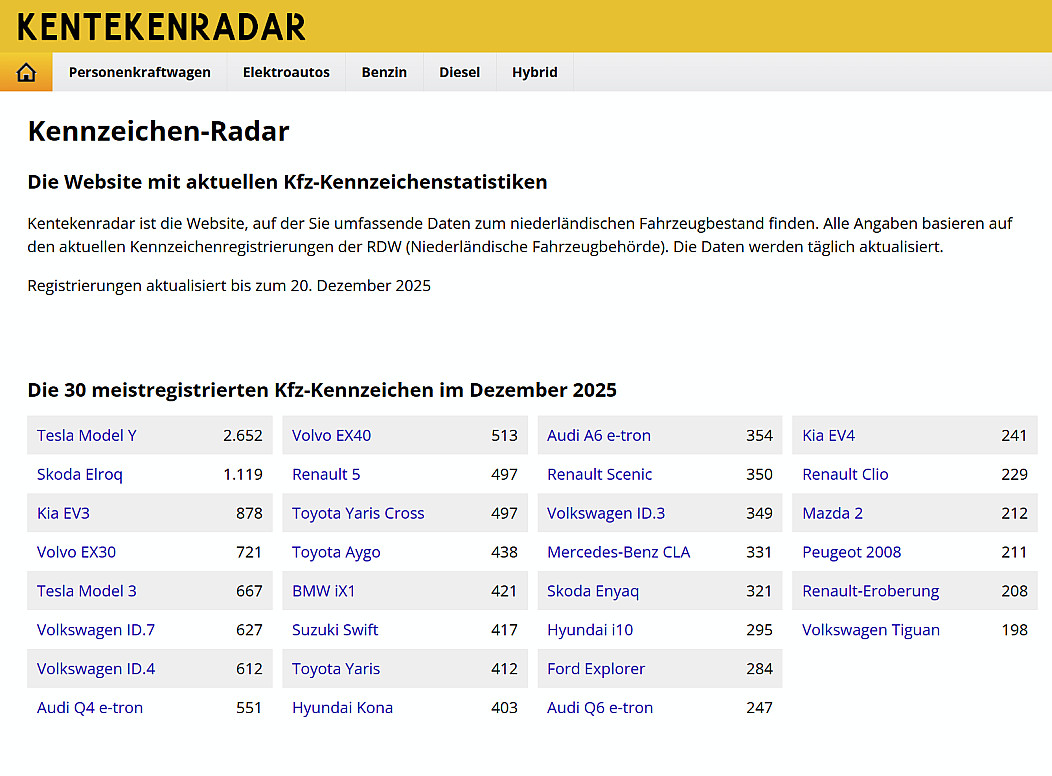Image resolution: width=1052 pixels, height=776 pixels.
Task: View the Ford Explorer entry
Action: click(x=596, y=669)
